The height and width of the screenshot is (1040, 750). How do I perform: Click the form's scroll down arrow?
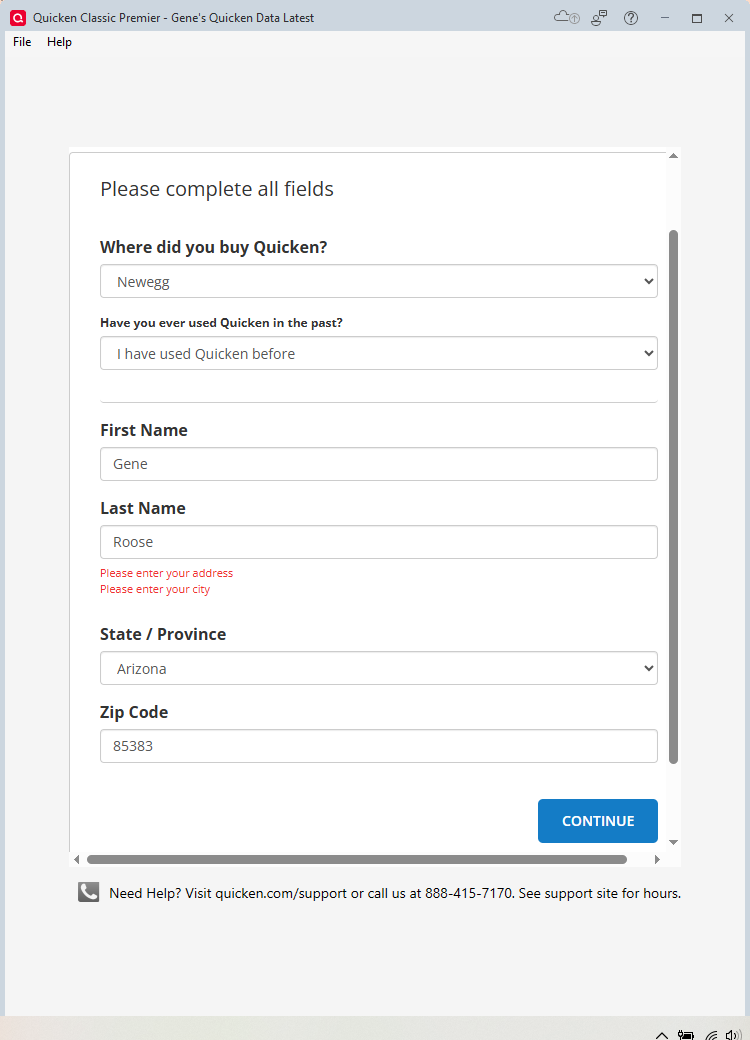pyautogui.click(x=673, y=842)
